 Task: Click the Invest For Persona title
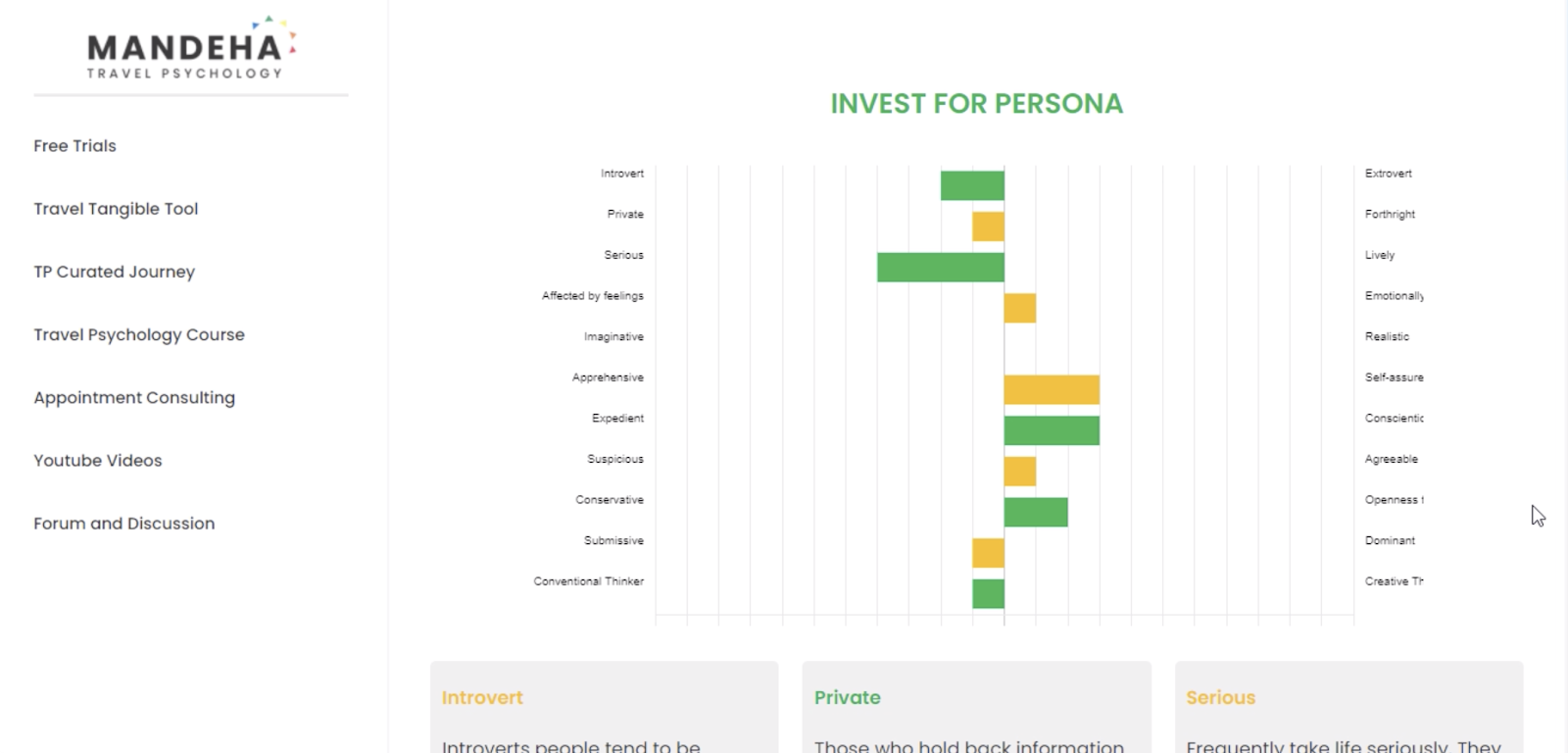(x=976, y=104)
